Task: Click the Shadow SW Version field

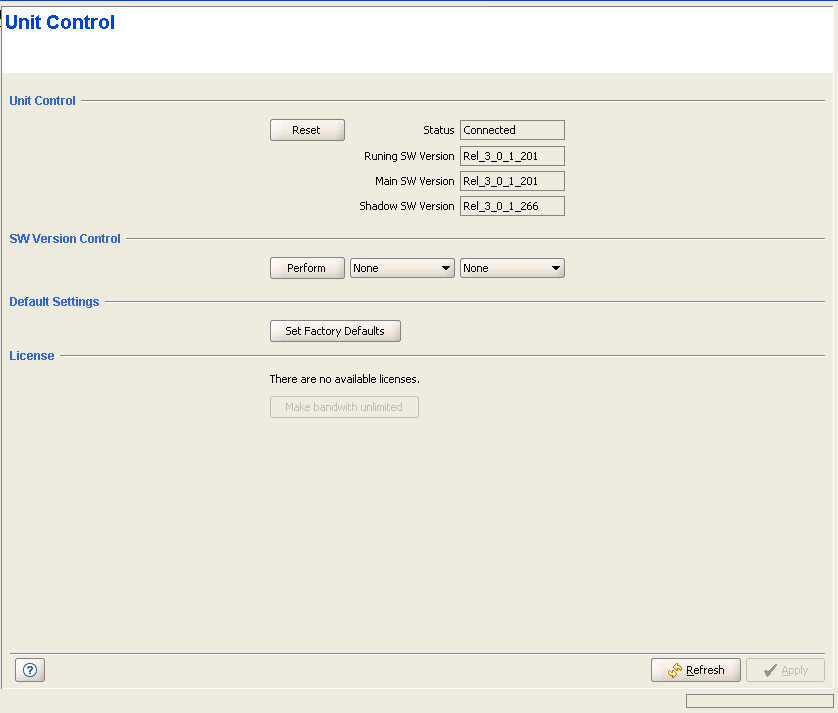Action: coord(512,206)
